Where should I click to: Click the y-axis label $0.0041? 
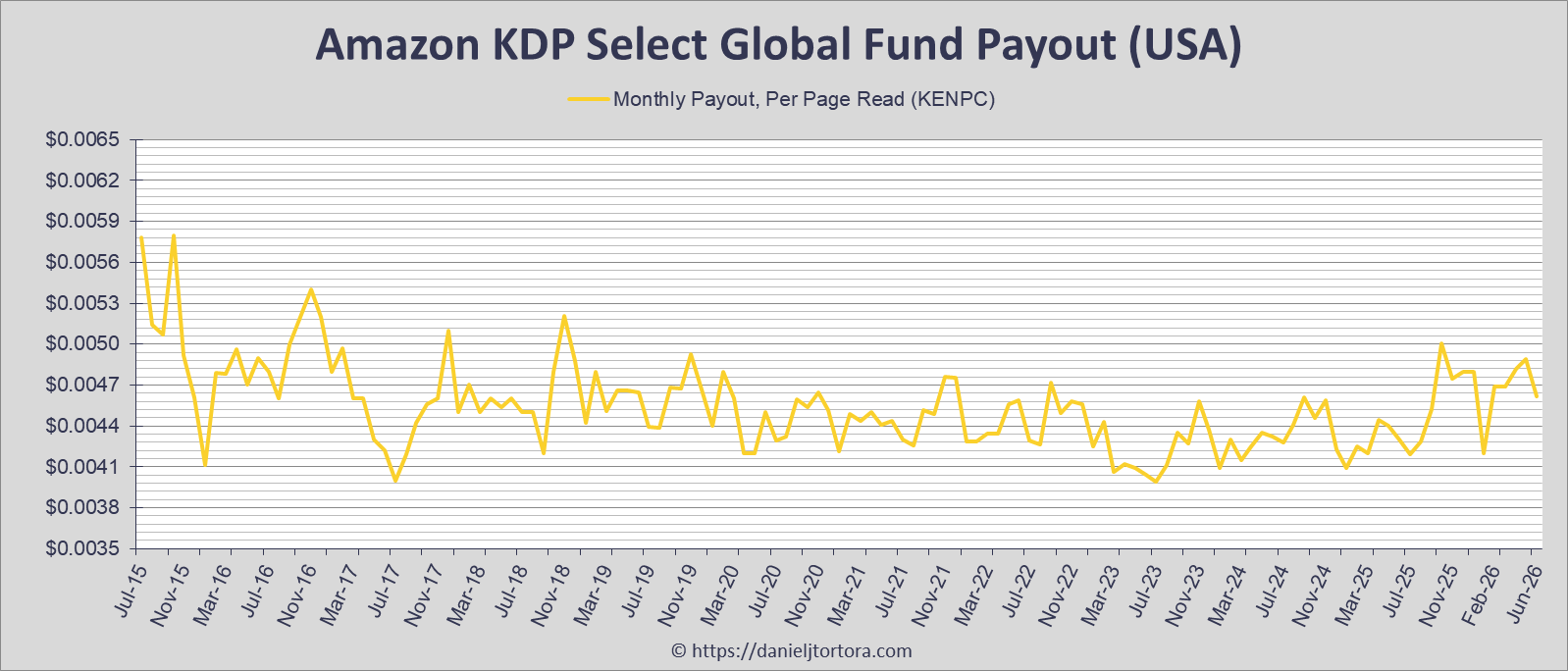coord(82,467)
